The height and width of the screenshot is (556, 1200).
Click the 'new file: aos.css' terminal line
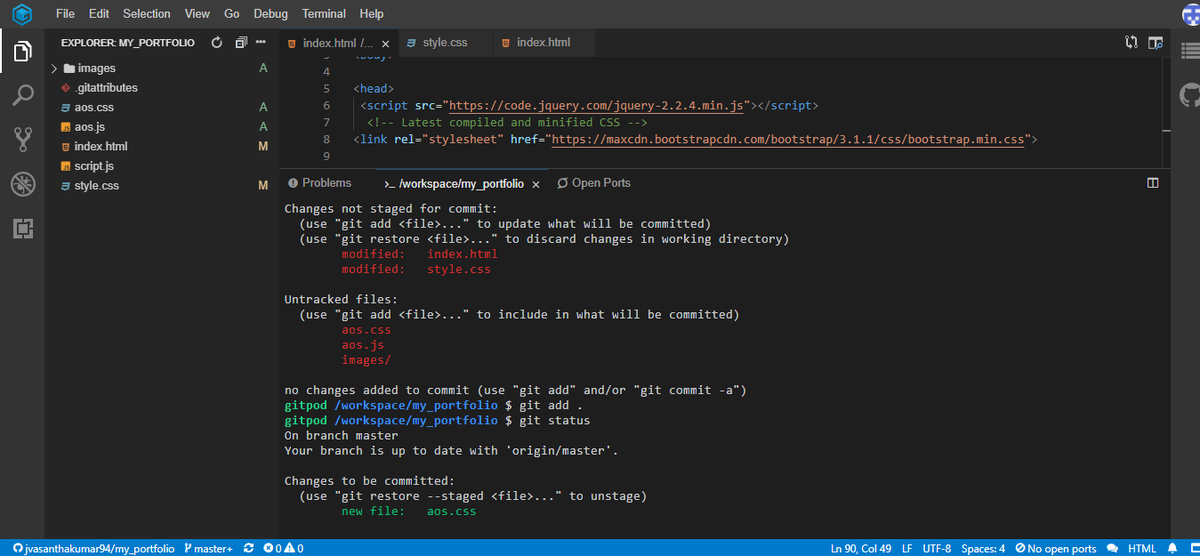pos(409,512)
